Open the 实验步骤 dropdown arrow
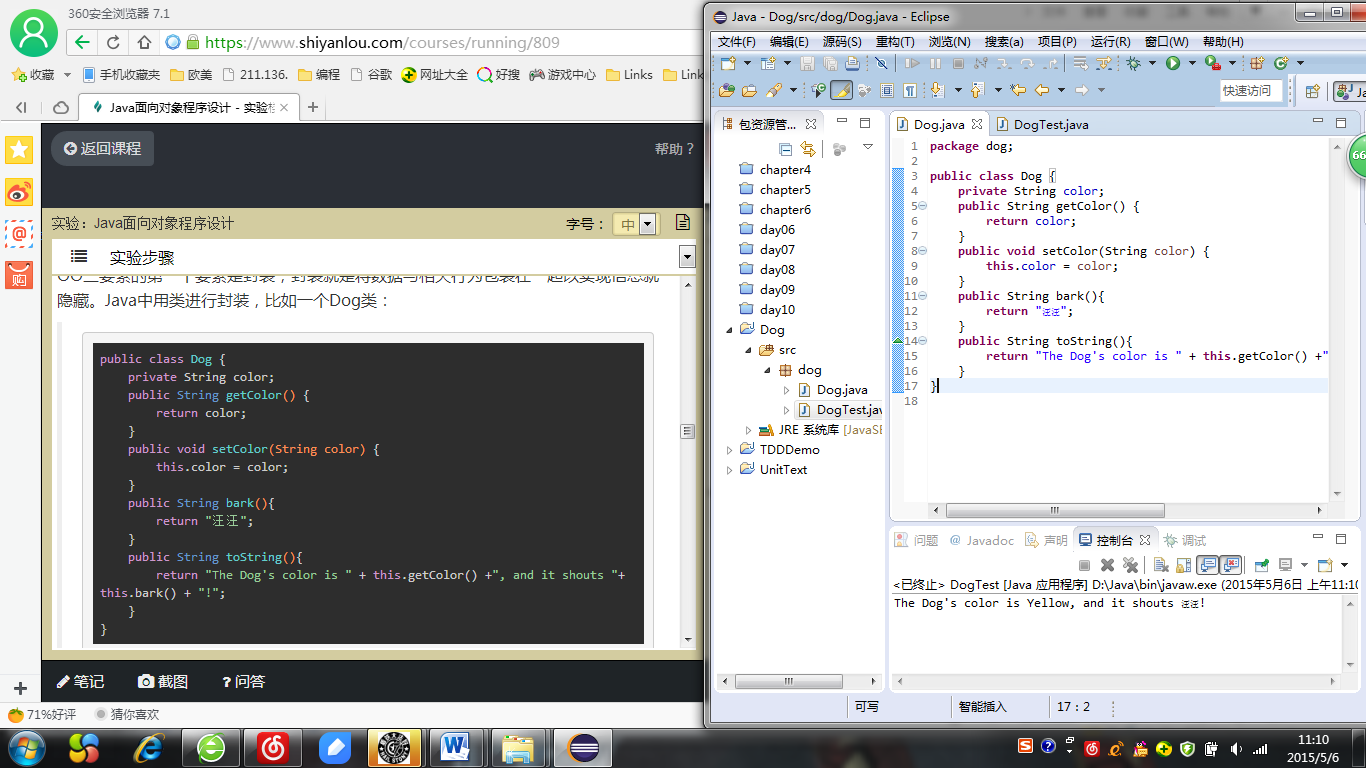The image size is (1366, 768). pos(686,257)
